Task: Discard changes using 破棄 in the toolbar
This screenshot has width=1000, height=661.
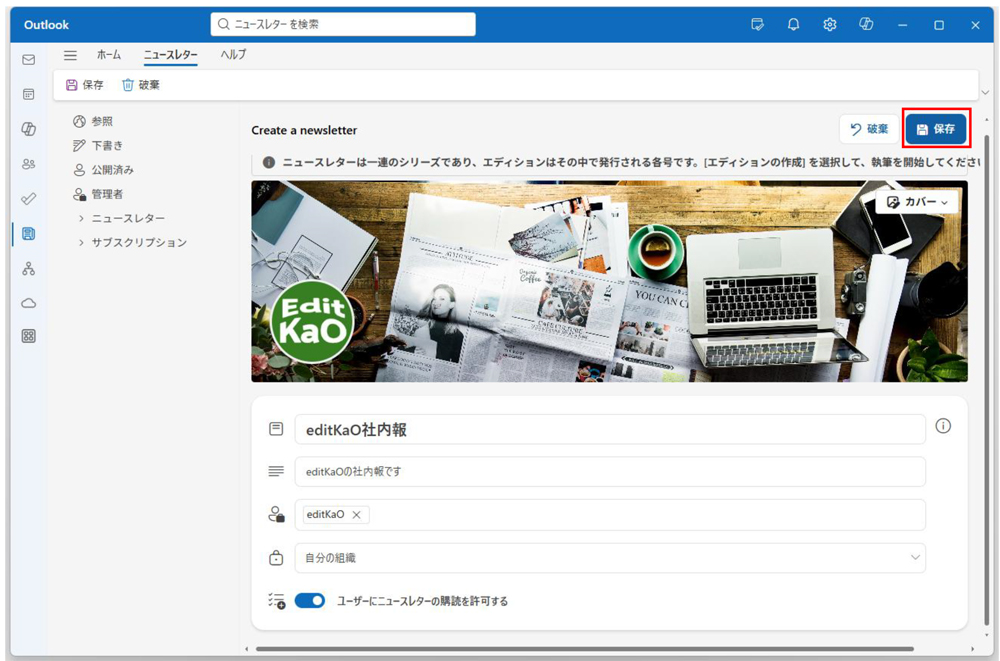Action: pos(144,84)
